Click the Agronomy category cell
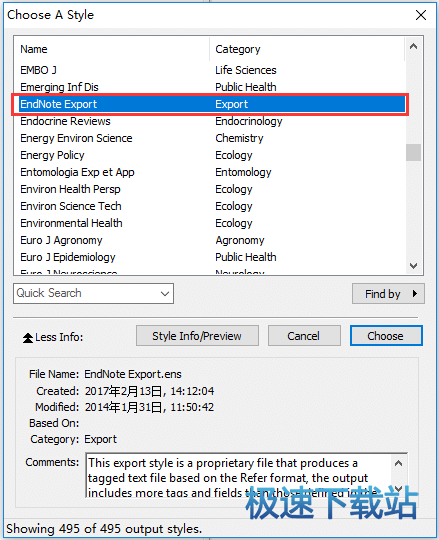Screen dimensions: 439x540 [x=240, y=240]
